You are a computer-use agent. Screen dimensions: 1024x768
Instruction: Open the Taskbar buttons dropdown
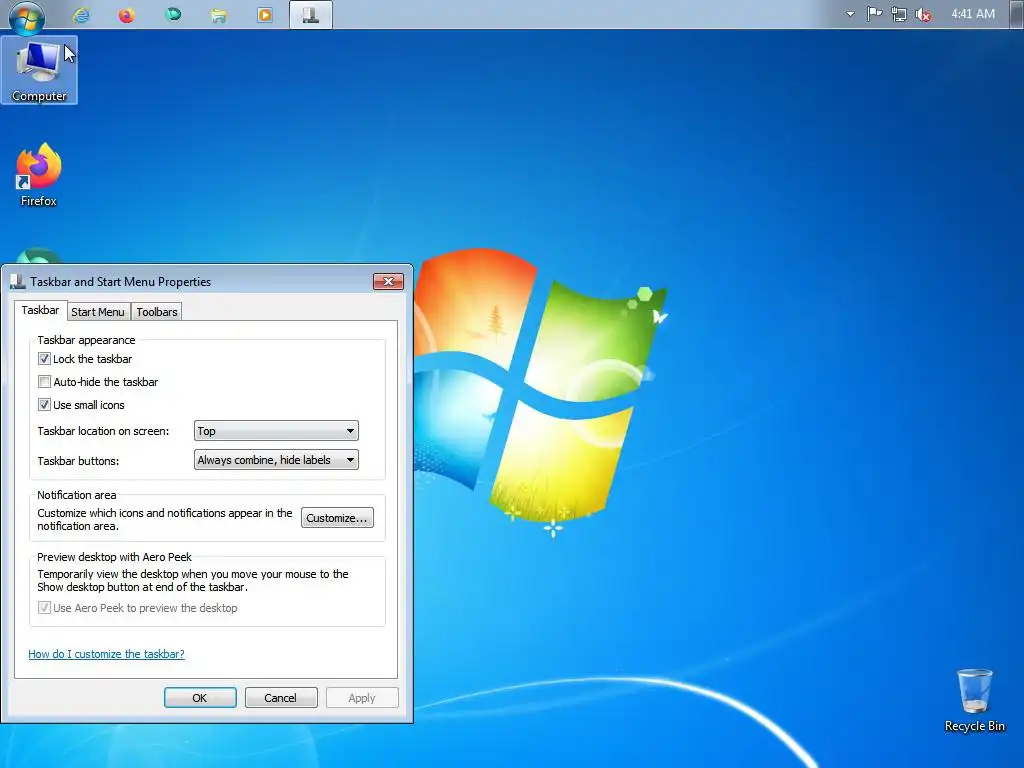click(x=276, y=460)
